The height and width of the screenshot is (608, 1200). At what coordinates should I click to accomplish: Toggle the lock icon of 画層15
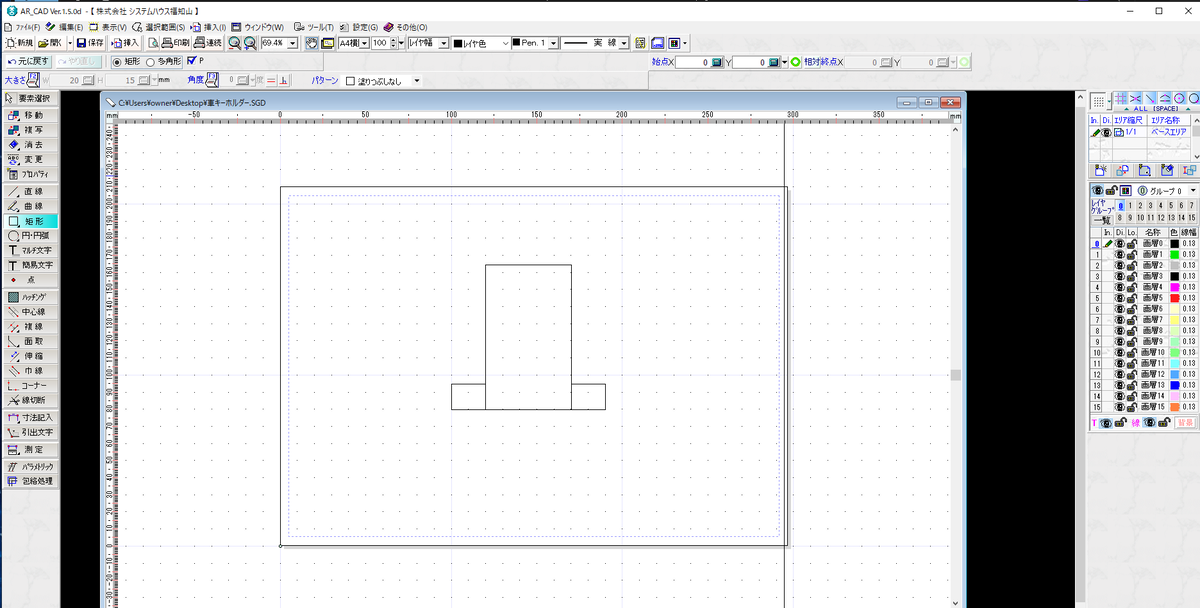pos(1131,407)
